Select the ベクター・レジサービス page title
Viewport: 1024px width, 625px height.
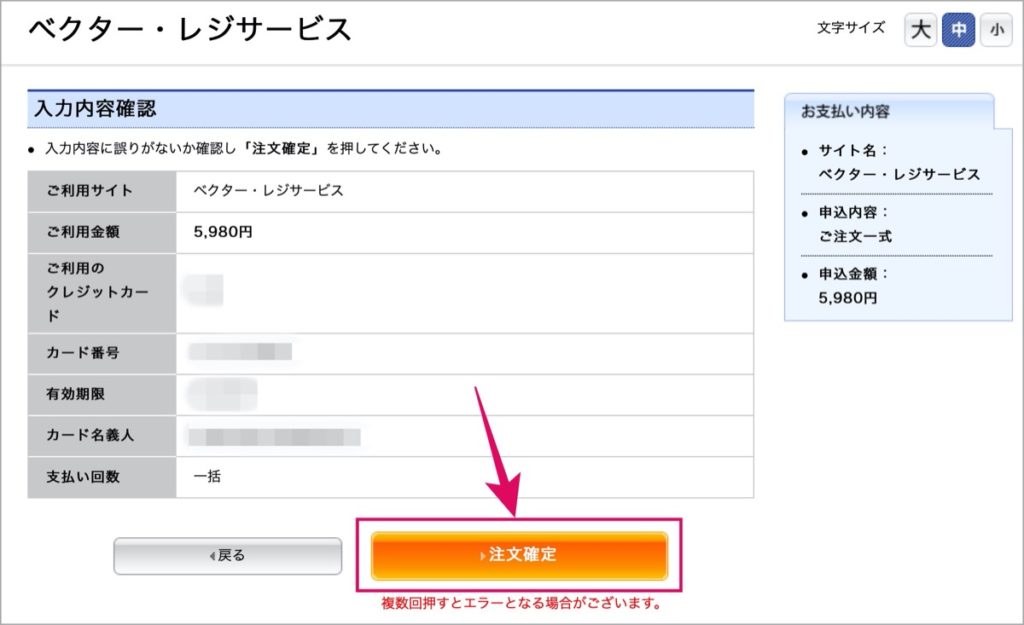[x=189, y=29]
